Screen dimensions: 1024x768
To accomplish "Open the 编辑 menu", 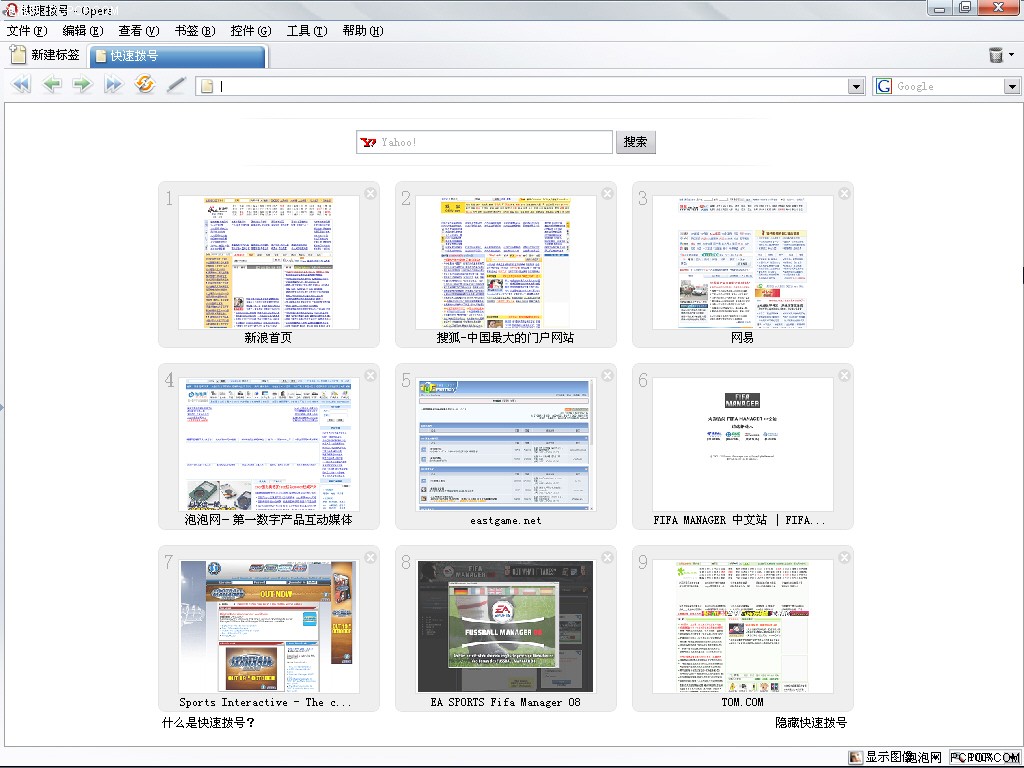I will coord(83,31).
